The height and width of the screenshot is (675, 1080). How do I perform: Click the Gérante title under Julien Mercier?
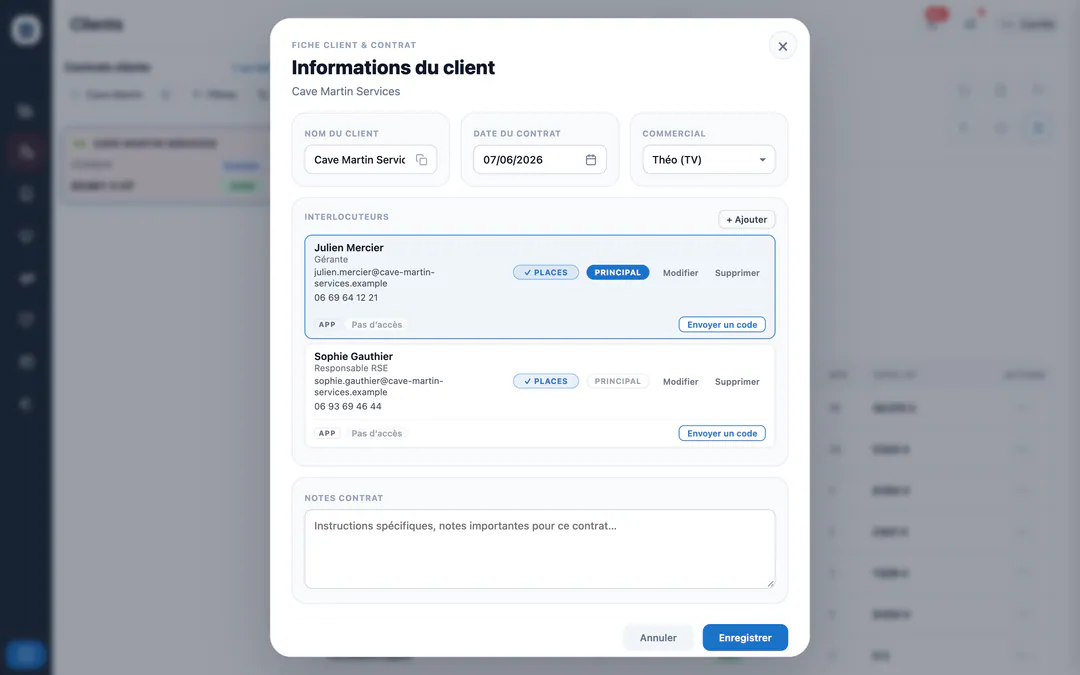[331, 260]
